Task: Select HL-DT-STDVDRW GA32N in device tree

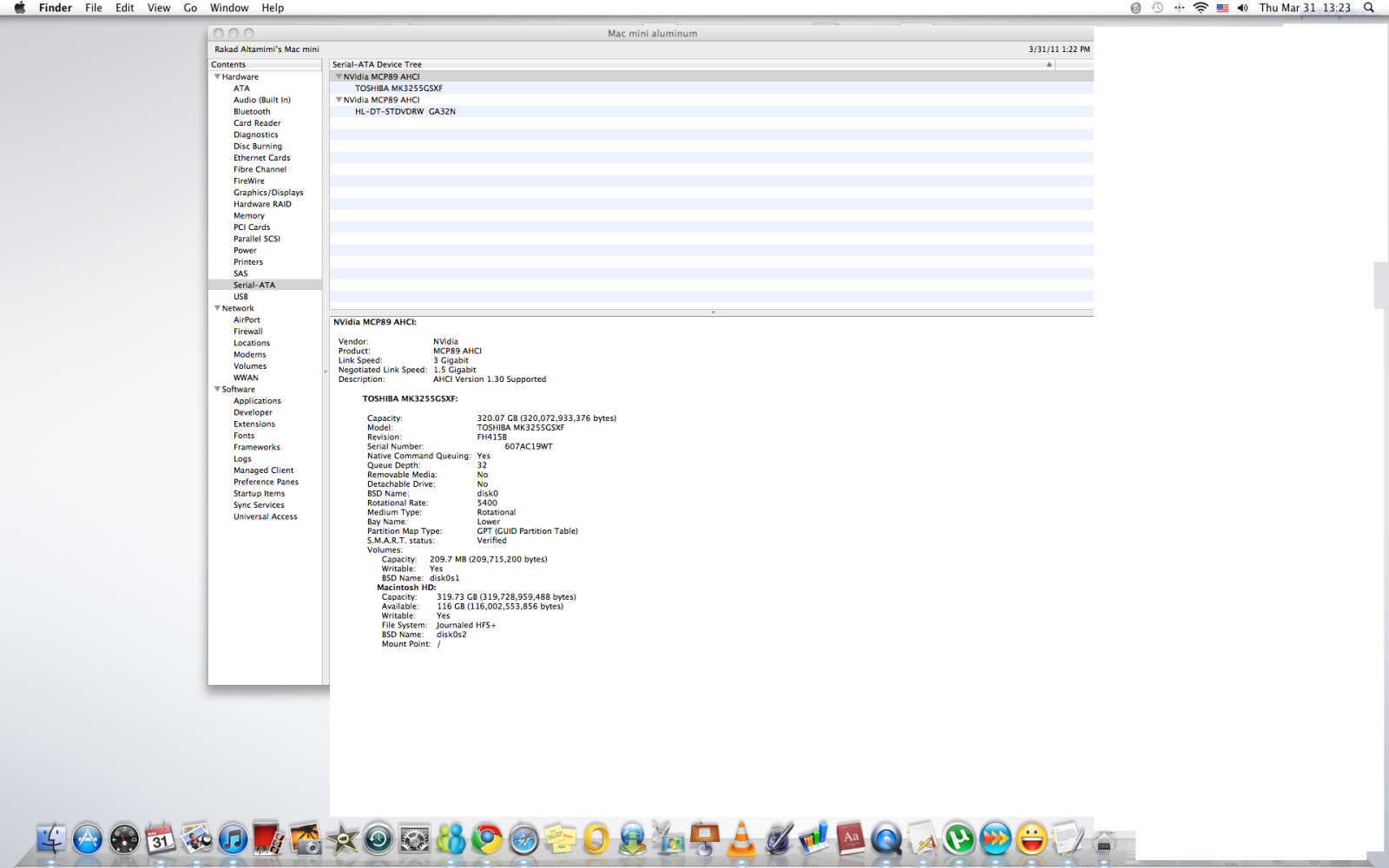Action: pyautogui.click(x=405, y=112)
